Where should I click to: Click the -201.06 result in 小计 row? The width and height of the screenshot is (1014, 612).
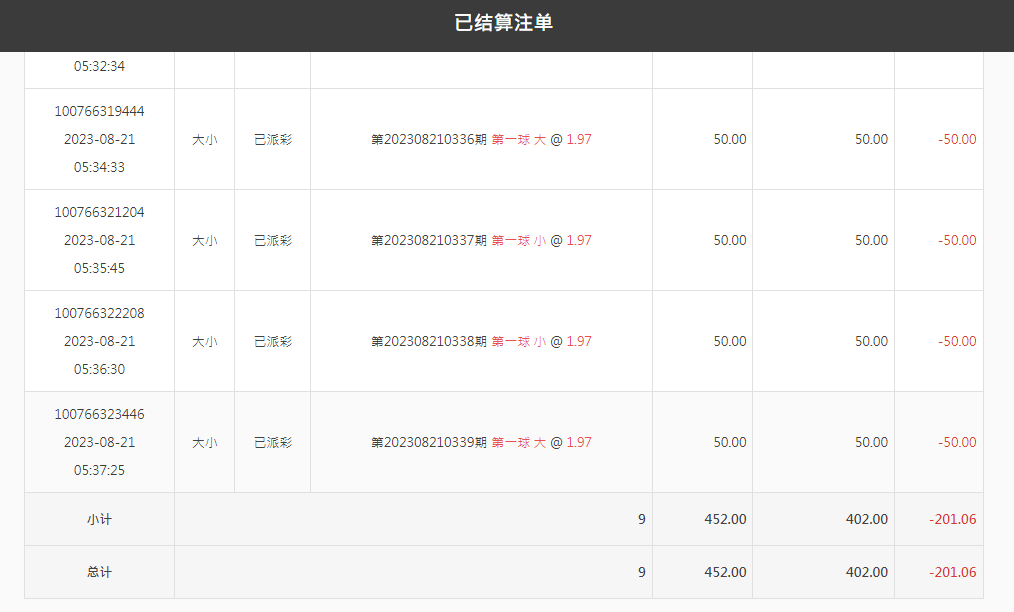(952, 519)
